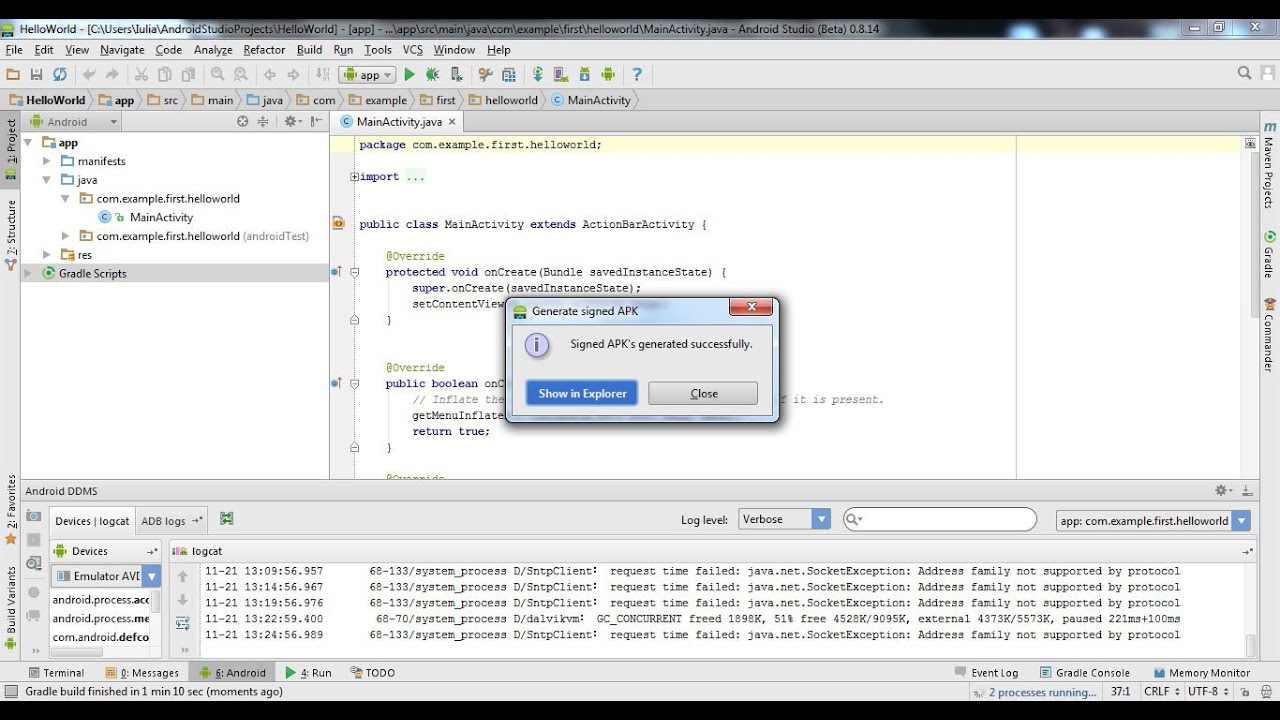
Task: Click the Close button in dialog
Action: point(703,394)
